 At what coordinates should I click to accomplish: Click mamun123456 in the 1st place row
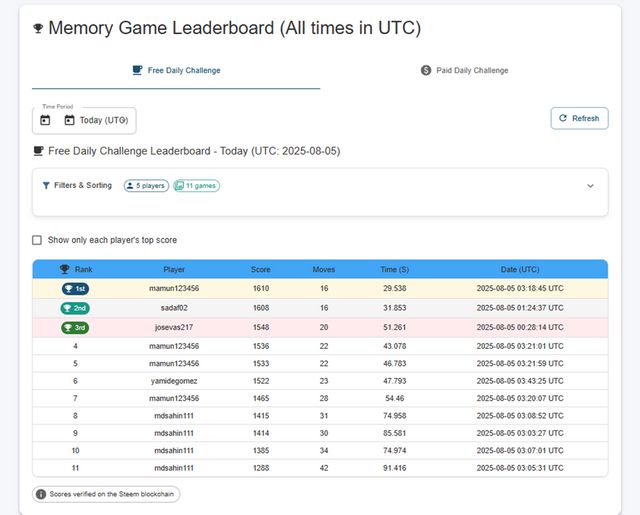pos(174,289)
